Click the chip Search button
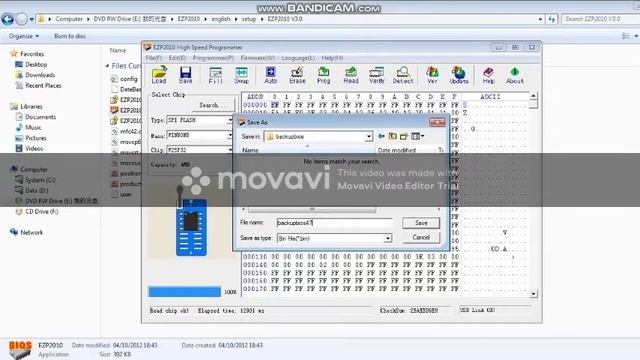This screenshot has height=360, width=640. pos(213,105)
